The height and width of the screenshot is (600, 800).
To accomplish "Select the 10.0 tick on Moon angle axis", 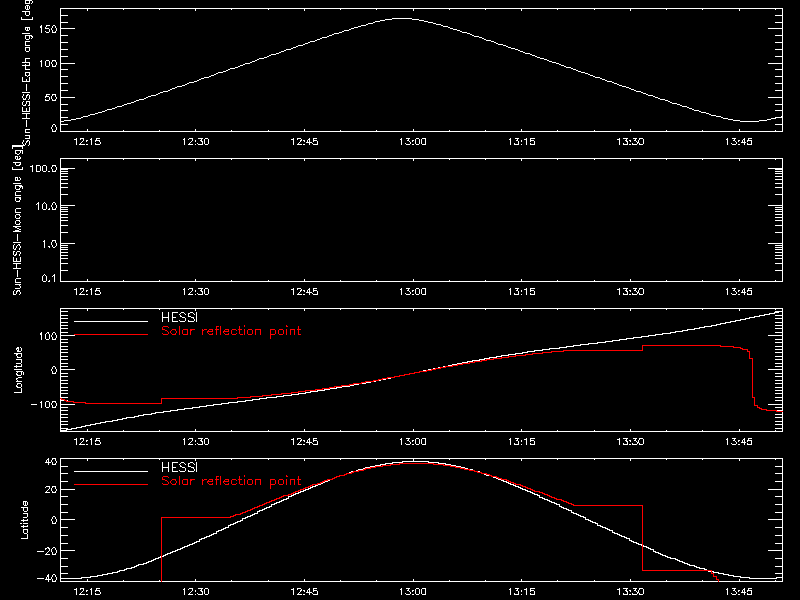I will coord(46,206).
